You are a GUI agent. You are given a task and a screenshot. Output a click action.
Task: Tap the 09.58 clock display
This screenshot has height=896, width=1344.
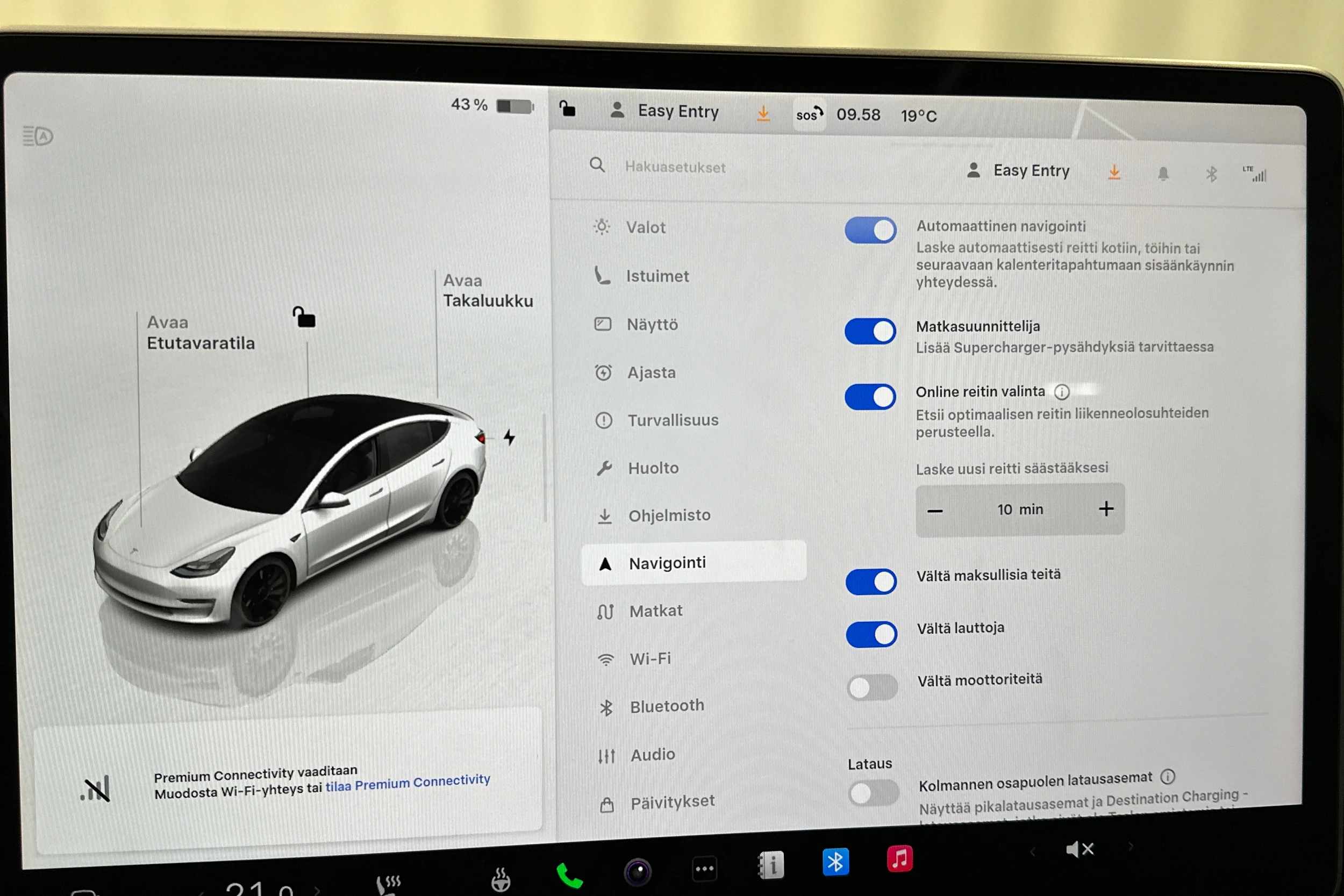[859, 115]
